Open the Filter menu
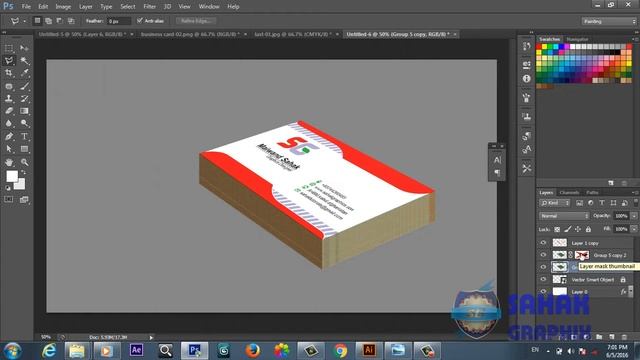The width and height of the screenshot is (640, 360). (149, 7)
